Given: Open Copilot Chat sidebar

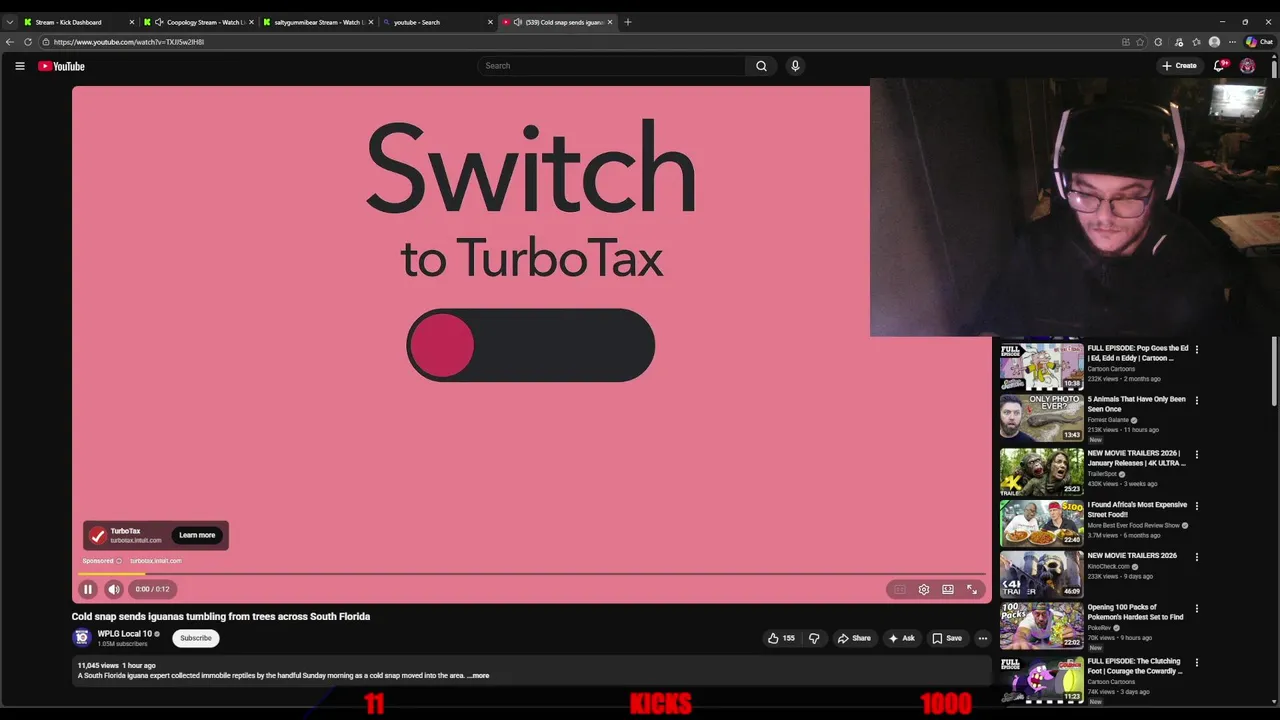Looking at the screenshot, I should tap(1259, 42).
